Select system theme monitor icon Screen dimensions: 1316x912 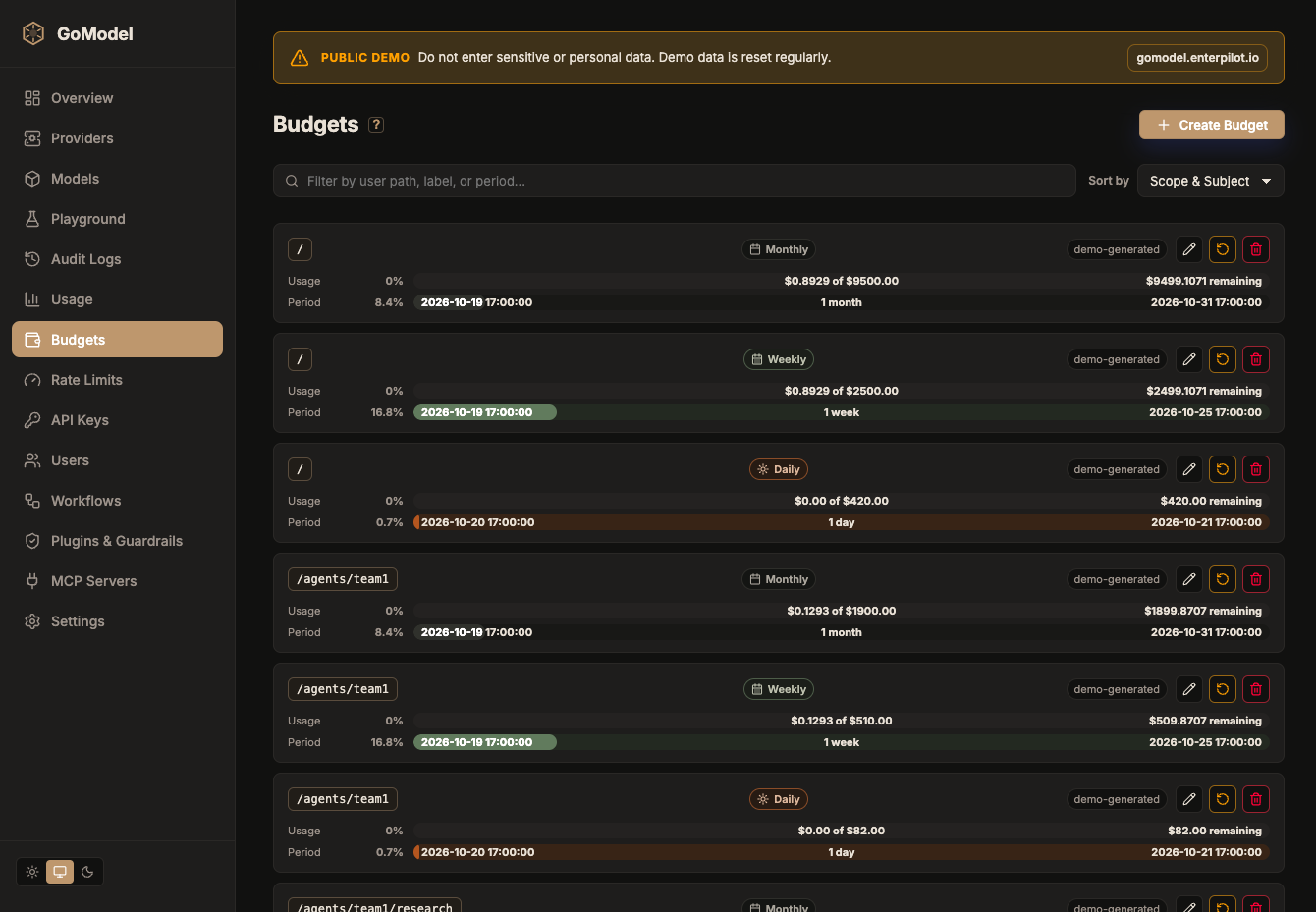click(60, 872)
